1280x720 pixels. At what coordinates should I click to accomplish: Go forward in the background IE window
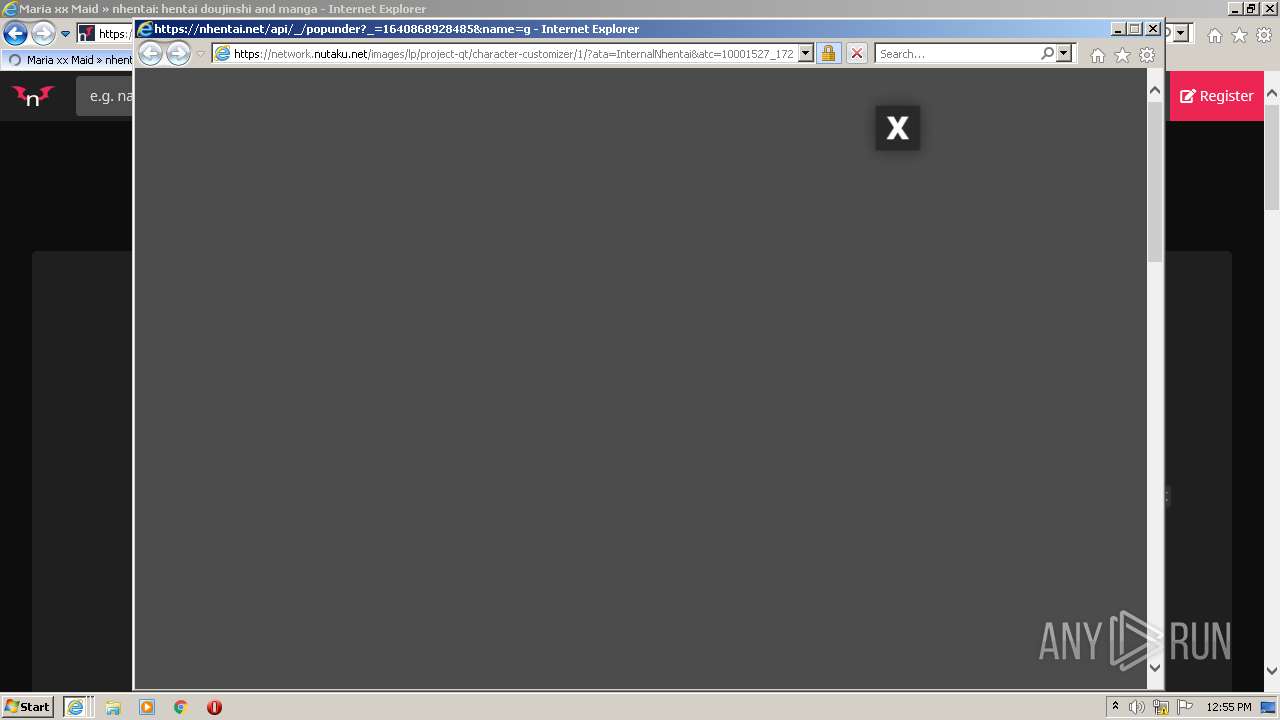pyautogui.click(x=43, y=34)
